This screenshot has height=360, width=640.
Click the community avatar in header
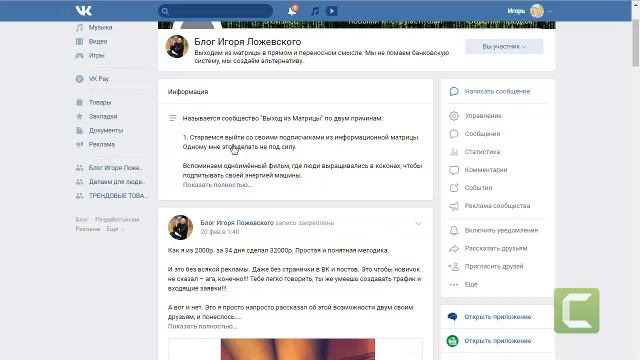click(177, 46)
